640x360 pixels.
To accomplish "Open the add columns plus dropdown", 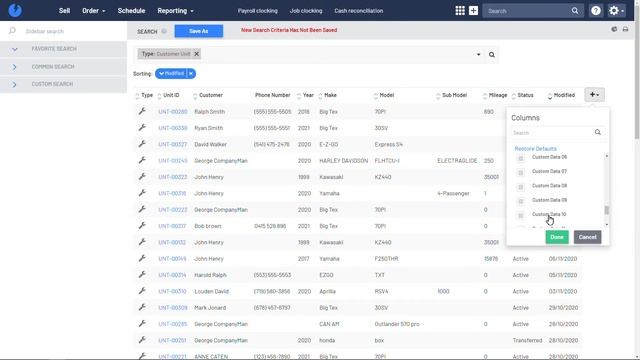I will click(x=594, y=95).
